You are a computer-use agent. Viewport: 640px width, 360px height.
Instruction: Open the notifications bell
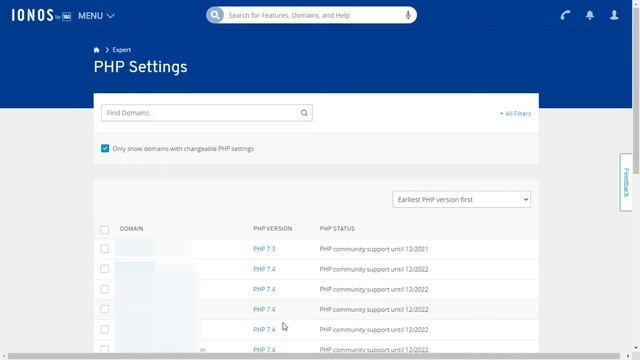pos(590,15)
